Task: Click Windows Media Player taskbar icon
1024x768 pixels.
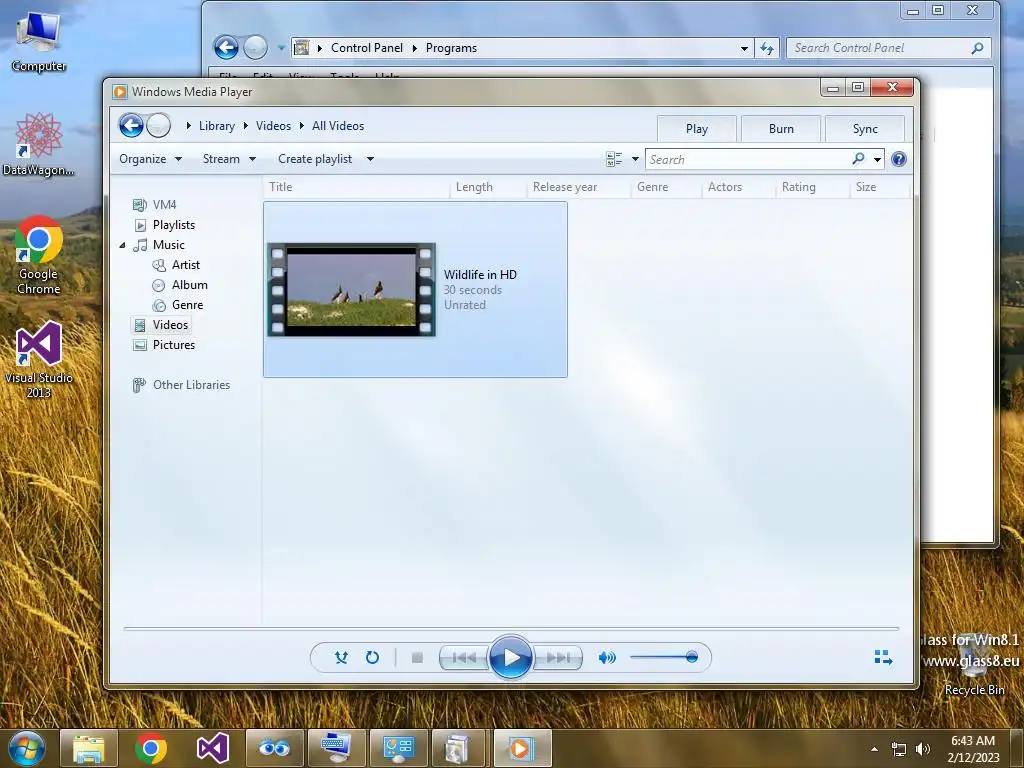Action: 522,748
